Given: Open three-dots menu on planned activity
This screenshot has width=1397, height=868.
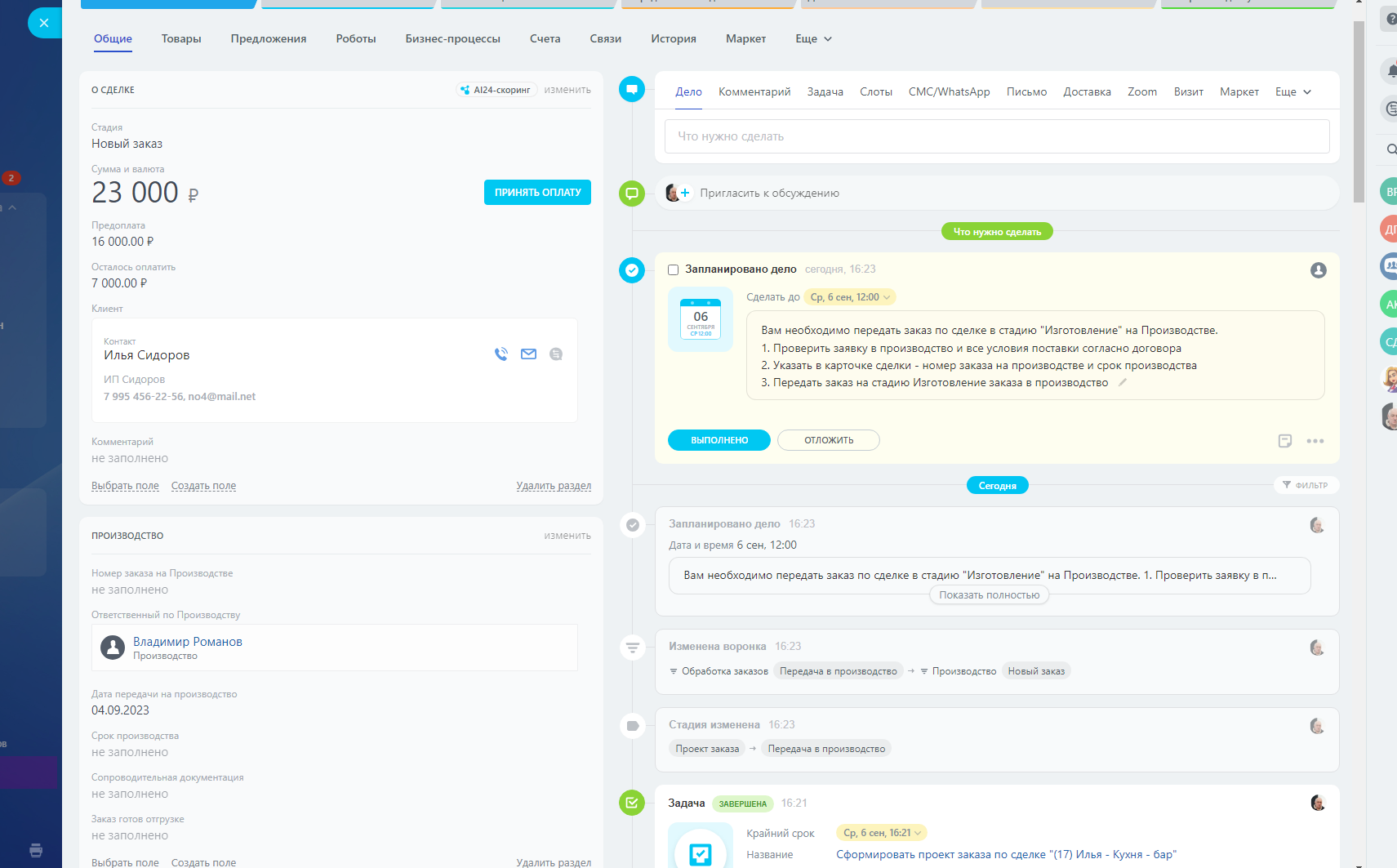Looking at the screenshot, I should pyautogui.click(x=1315, y=441).
